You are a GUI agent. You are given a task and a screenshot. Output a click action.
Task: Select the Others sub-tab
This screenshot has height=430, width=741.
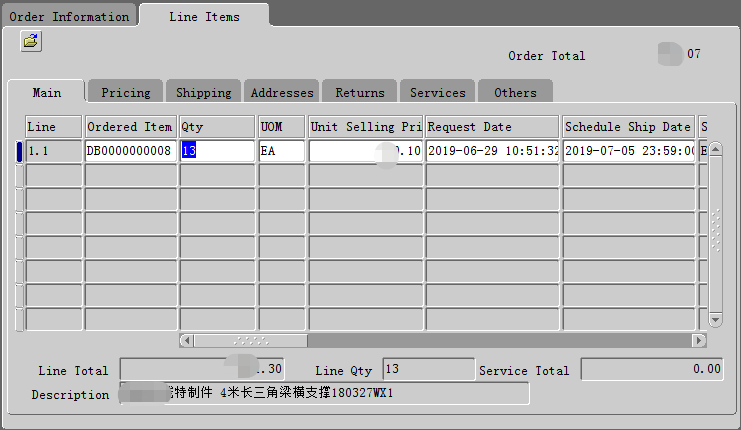pos(515,92)
